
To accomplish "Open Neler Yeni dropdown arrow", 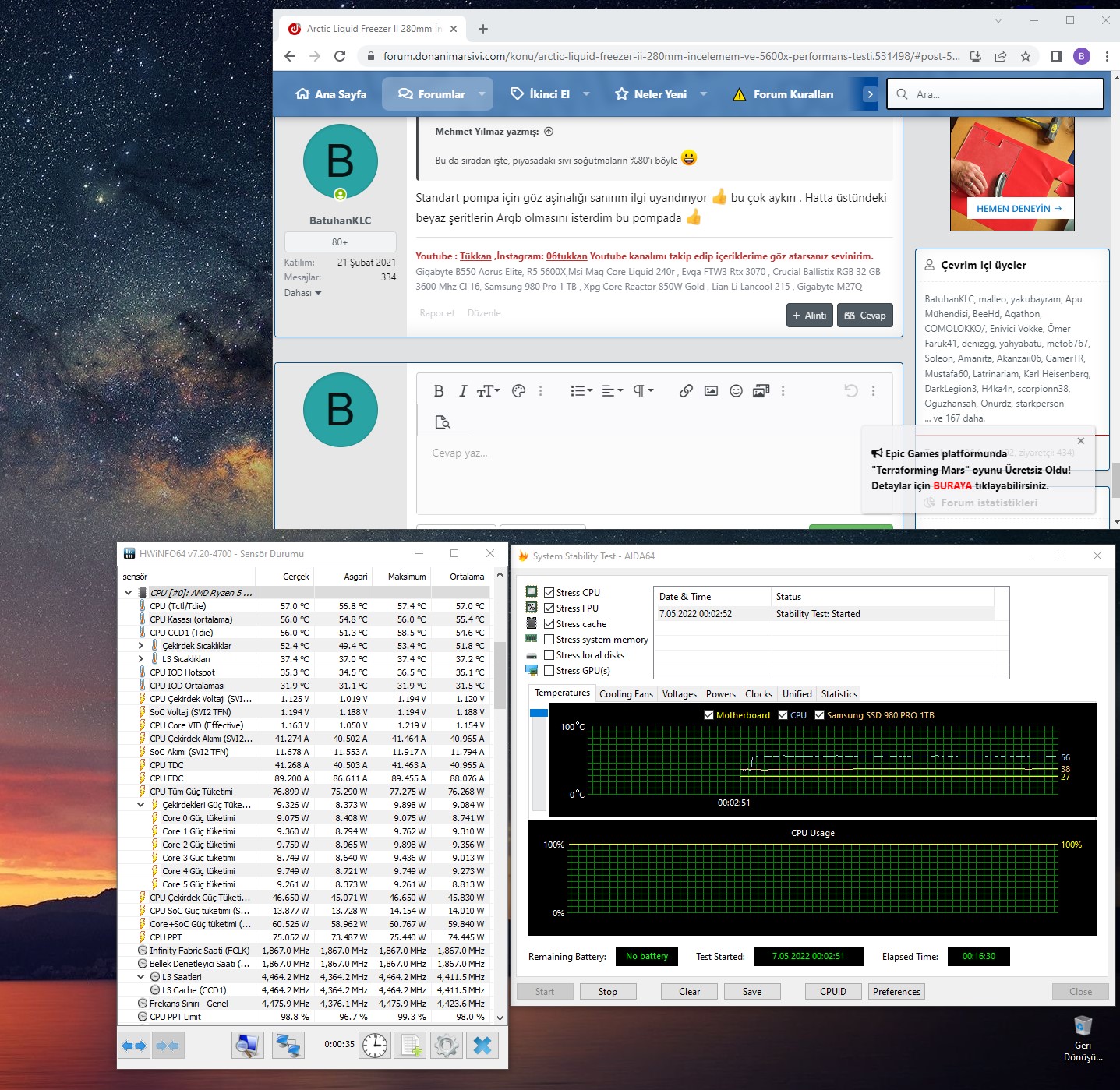I will pyautogui.click(x=703, y=94).
